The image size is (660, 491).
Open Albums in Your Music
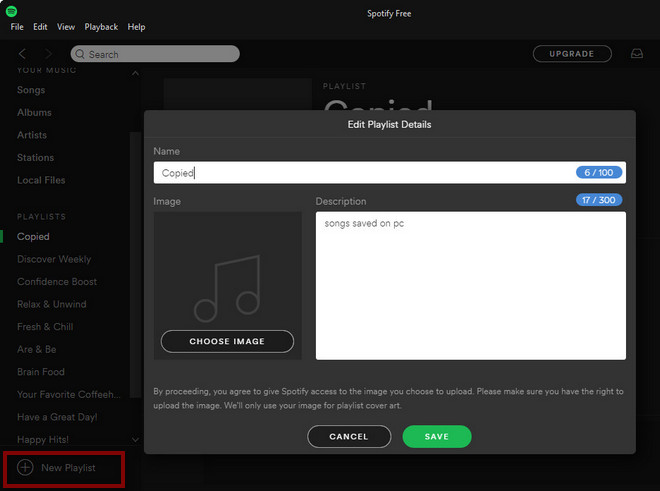click(34, 112)
